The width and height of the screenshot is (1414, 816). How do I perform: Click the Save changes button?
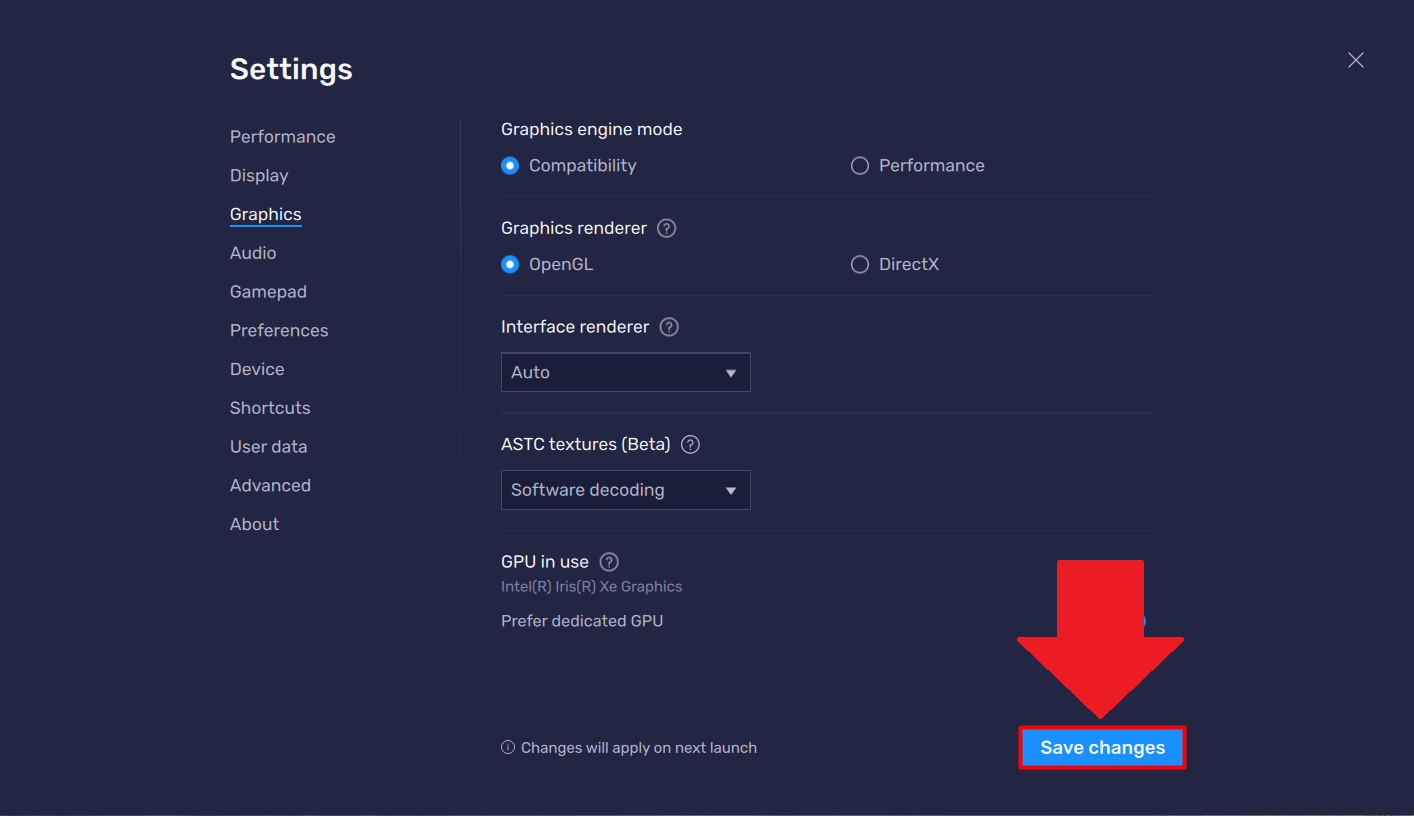1102,747
